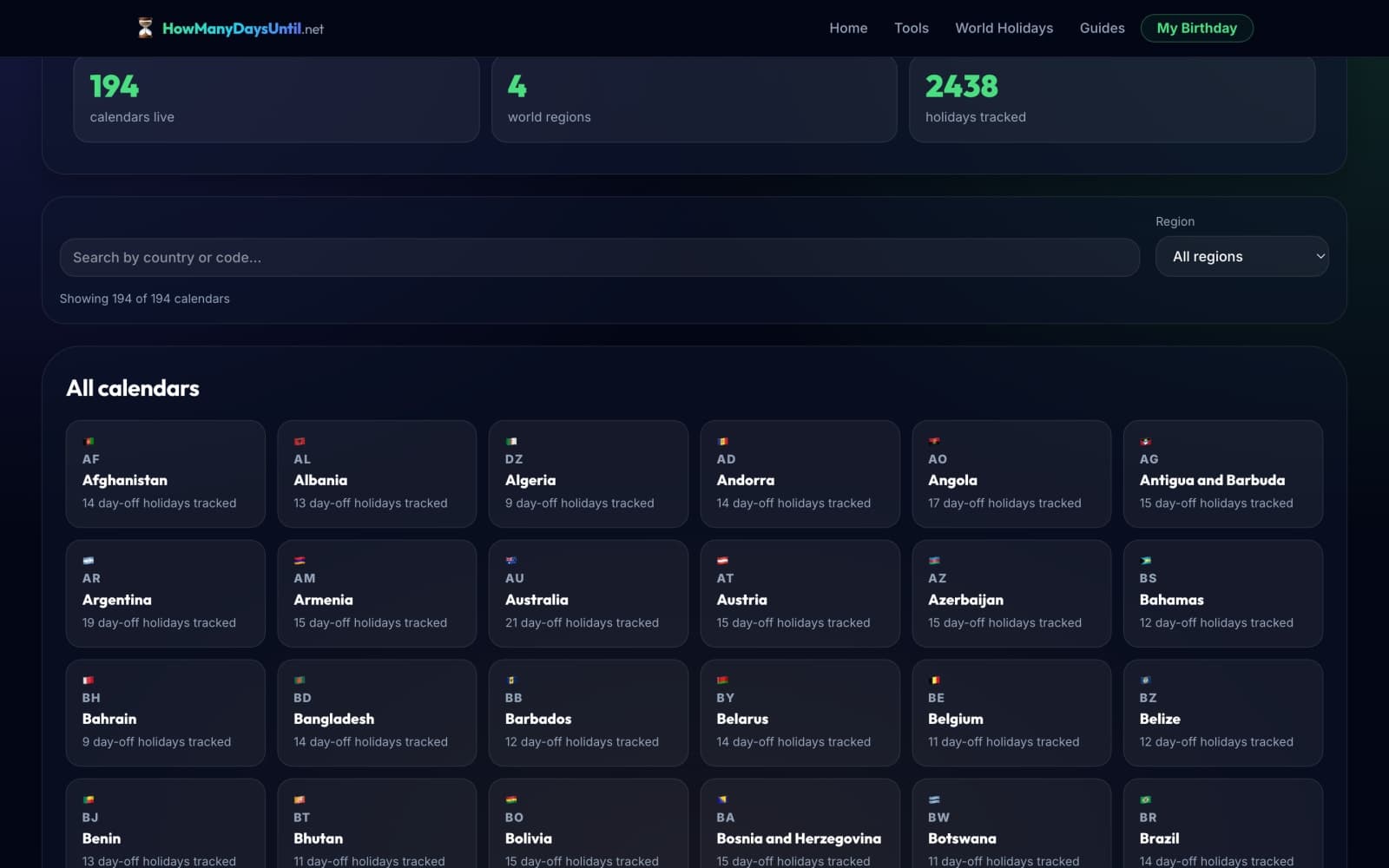This screenshot has height=868, width=1389.
Task: Click the Algeria flag icon
Action: 511,442
